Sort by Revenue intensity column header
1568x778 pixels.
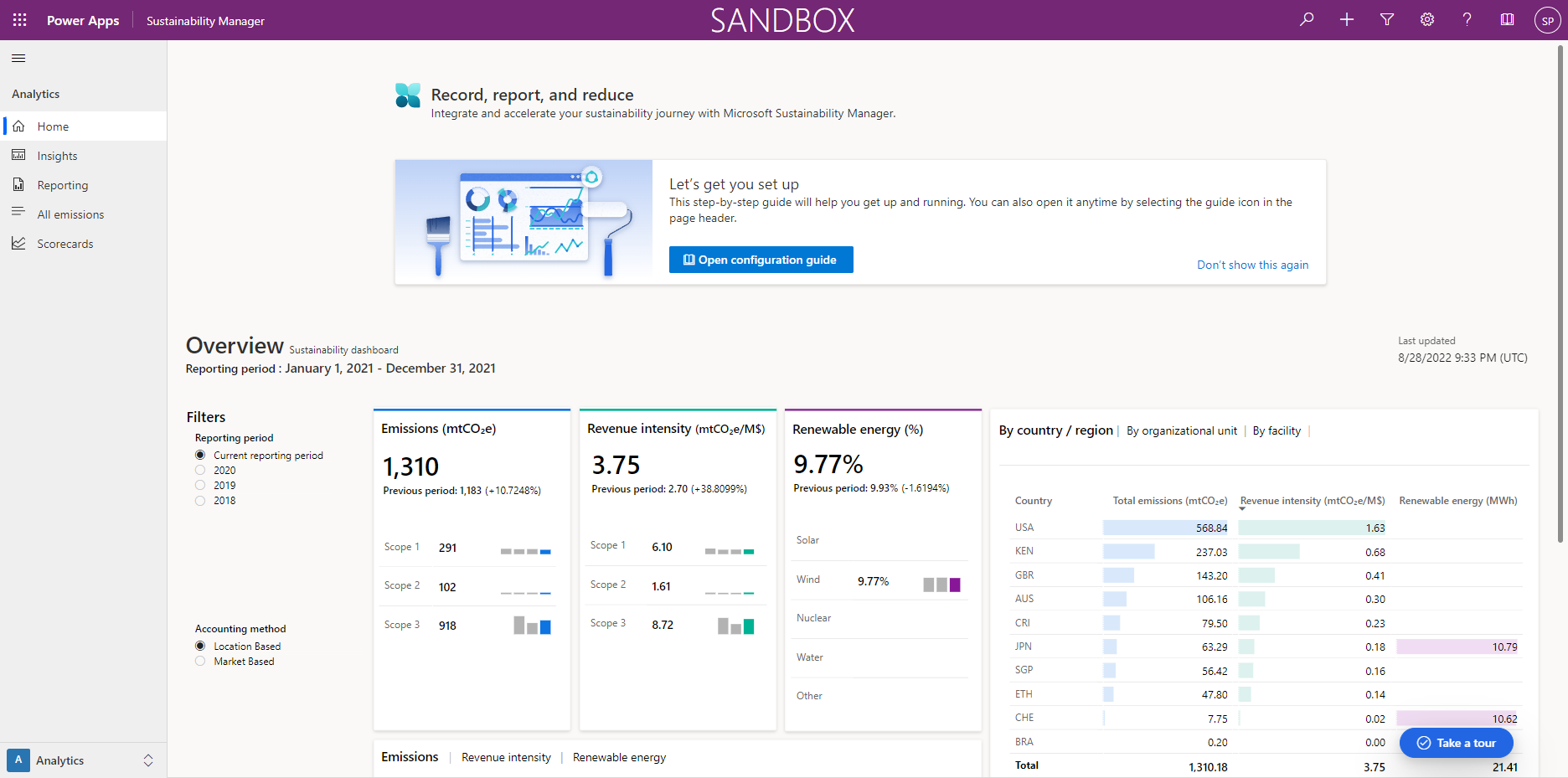[x=1312, y=501]
